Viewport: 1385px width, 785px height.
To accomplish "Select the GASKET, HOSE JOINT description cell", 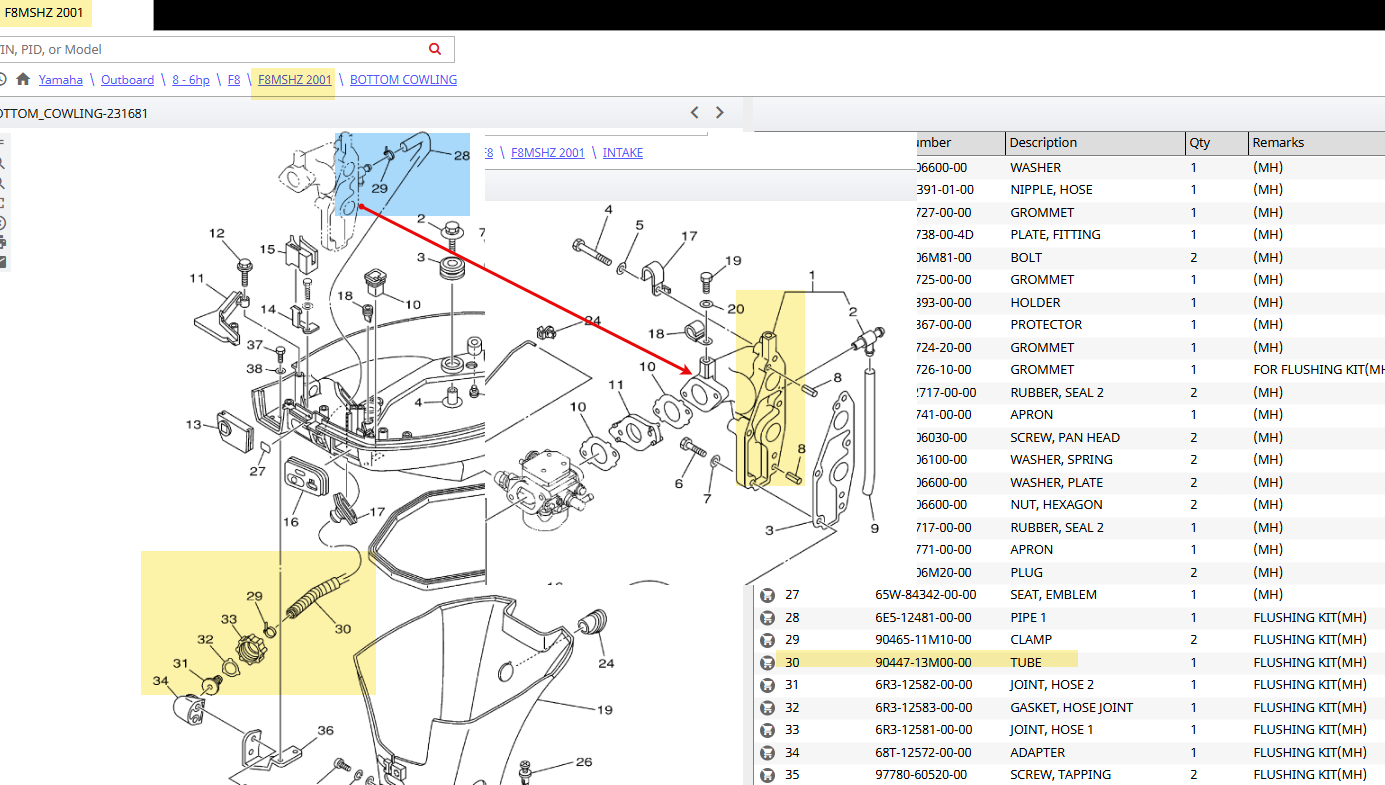I will (1071, 707).
